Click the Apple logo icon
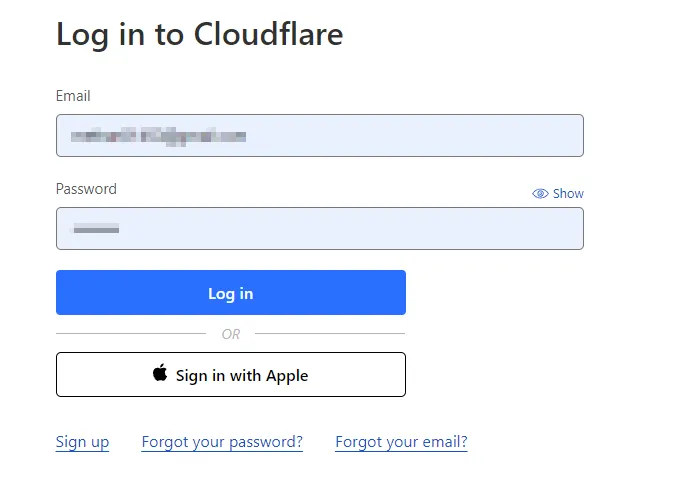The width and height of the screenshot is (678, 478). [160, 374]
